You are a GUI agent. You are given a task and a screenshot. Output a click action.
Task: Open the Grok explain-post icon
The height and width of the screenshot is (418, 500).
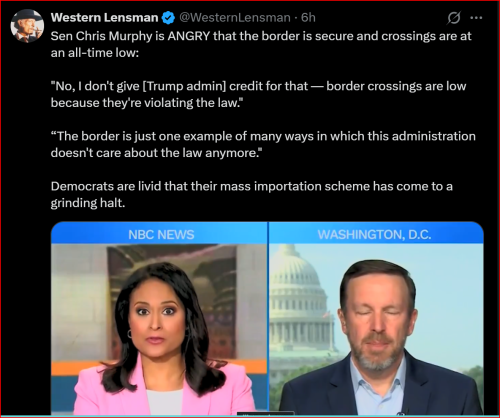(454, 18)
